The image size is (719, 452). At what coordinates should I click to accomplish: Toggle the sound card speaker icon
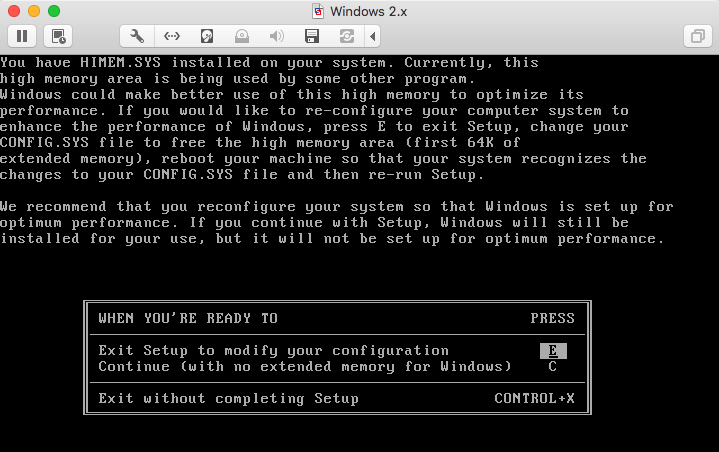coord(277,36)
